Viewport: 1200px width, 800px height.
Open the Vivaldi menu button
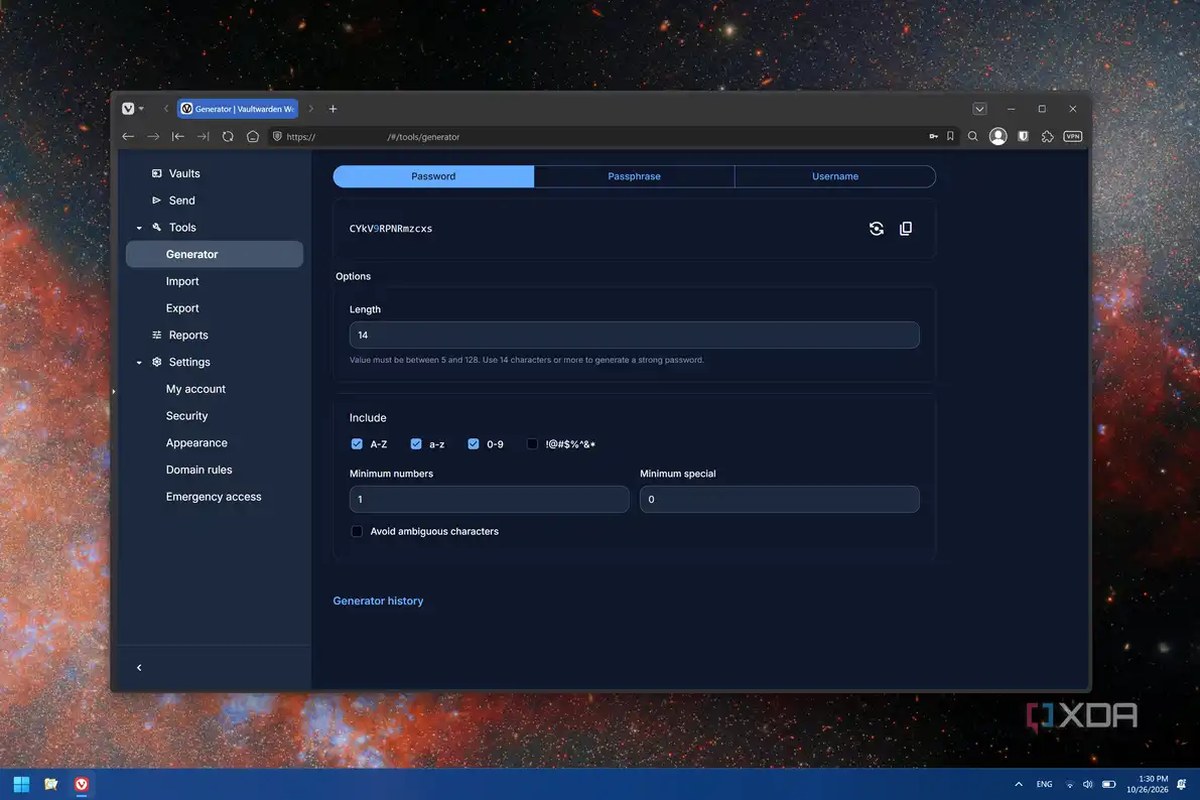coord(132,108)
